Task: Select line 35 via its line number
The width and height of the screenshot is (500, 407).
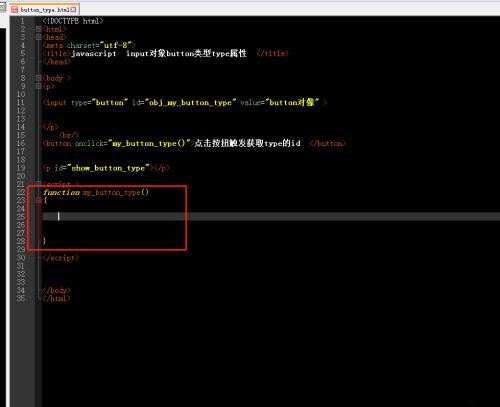Action: tap(21, 298)
